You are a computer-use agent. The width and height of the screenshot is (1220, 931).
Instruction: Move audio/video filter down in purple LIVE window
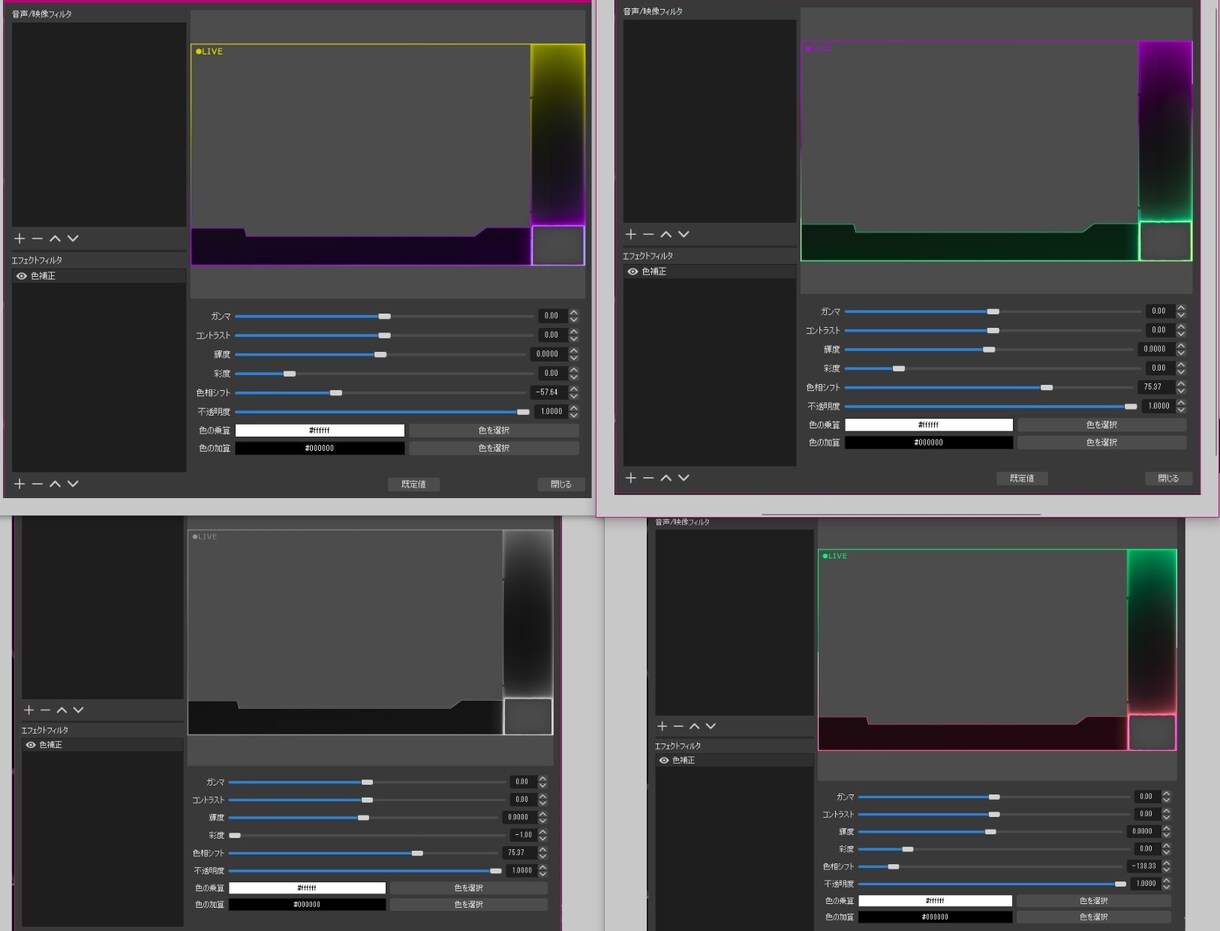tap(684, 234)
